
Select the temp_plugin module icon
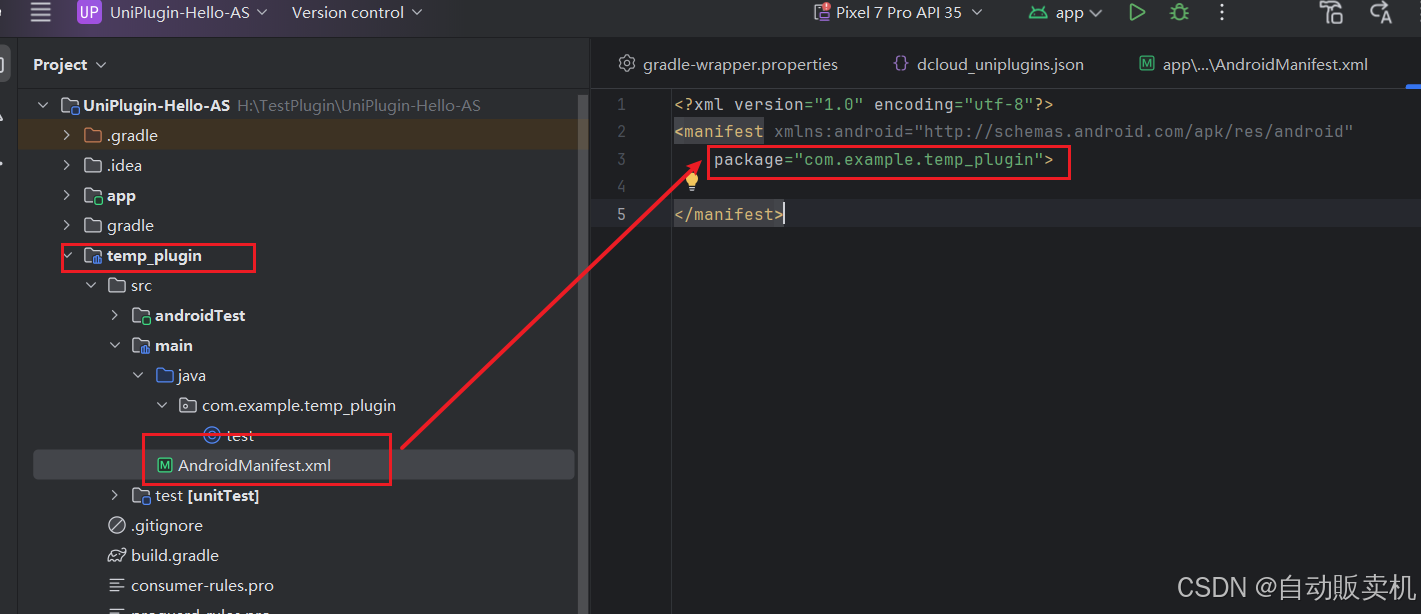[x=93, y=256]
